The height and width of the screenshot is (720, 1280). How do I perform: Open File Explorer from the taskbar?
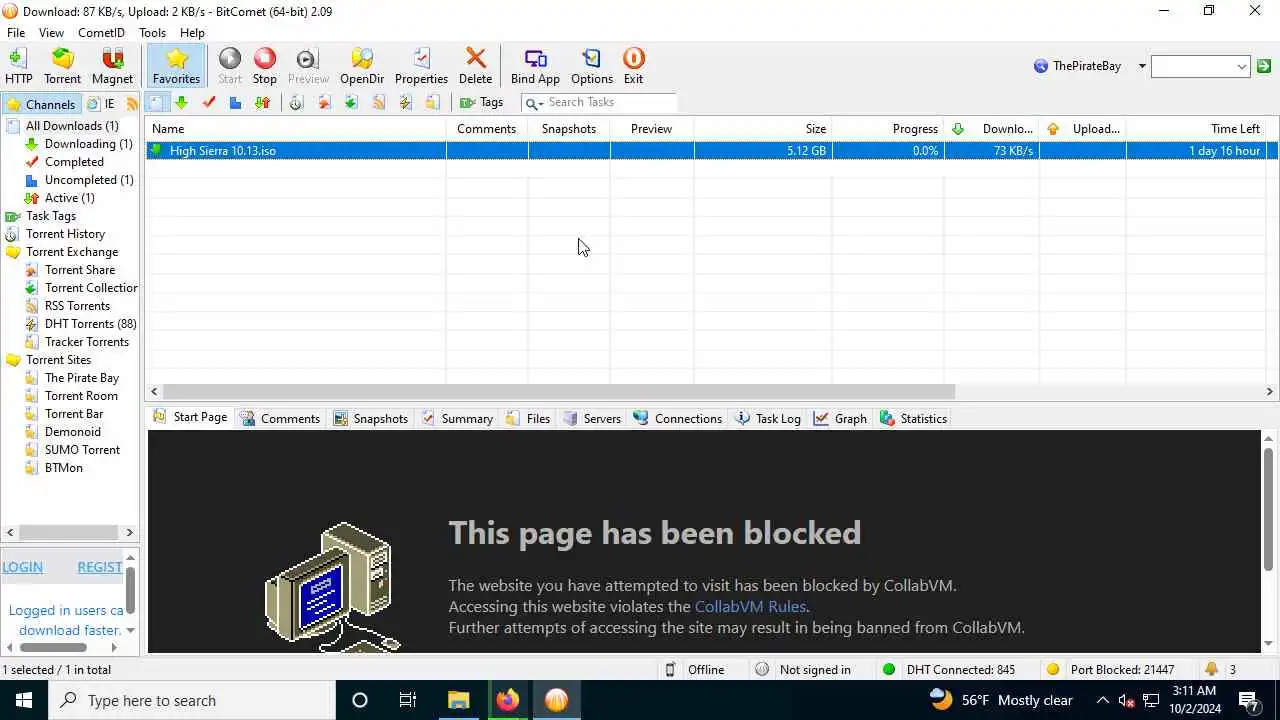click(458, 700)
